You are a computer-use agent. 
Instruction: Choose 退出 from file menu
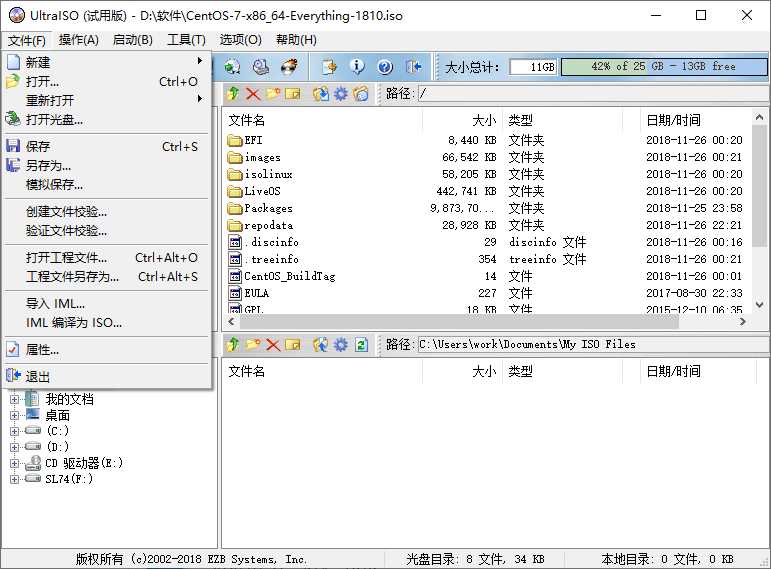coord(107,377)
